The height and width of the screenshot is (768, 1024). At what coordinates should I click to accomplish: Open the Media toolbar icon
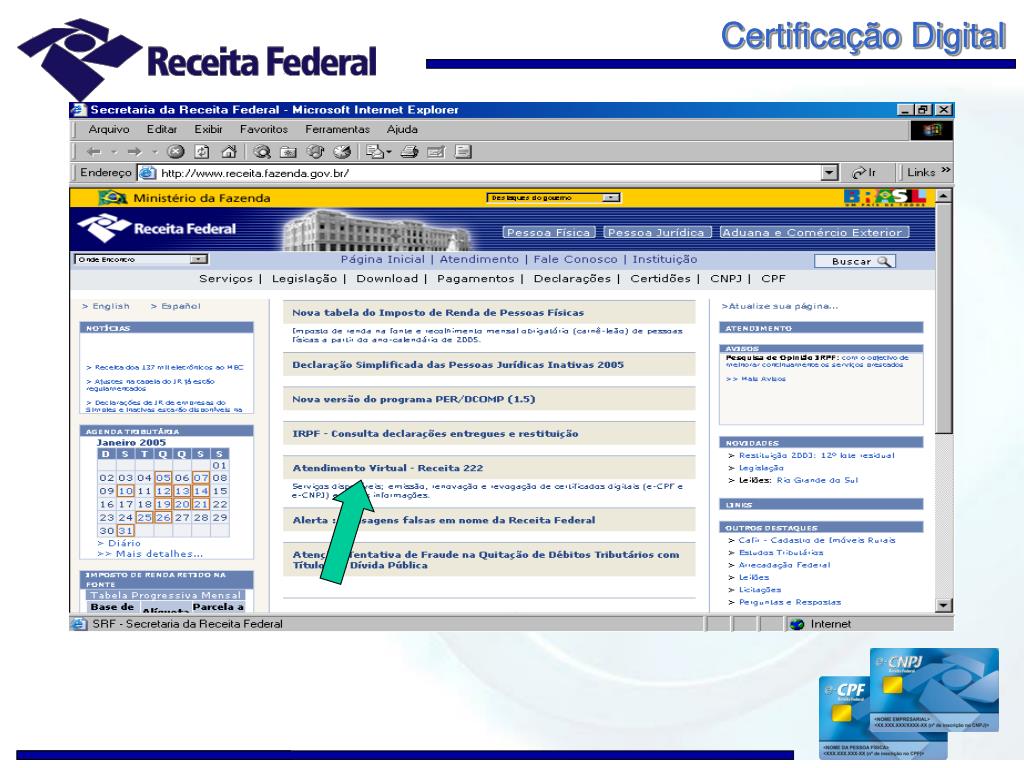315,152
